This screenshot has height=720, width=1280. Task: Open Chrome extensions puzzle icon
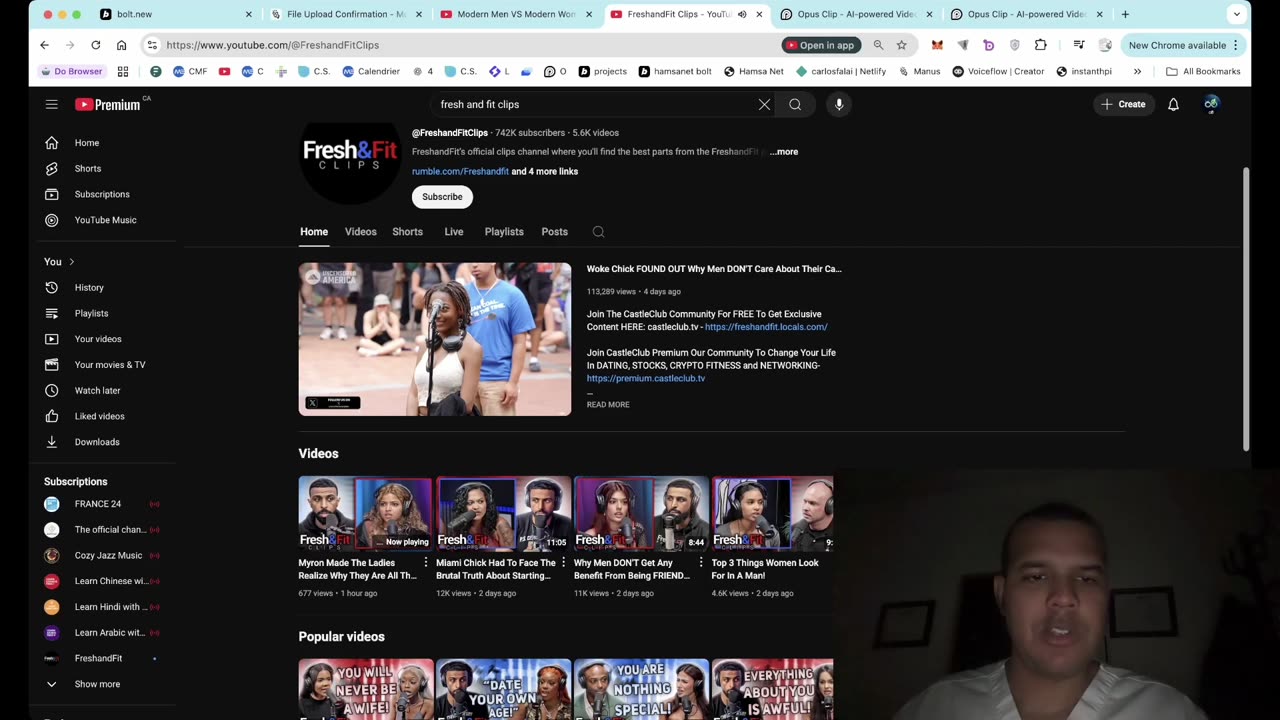point(1040,45)
